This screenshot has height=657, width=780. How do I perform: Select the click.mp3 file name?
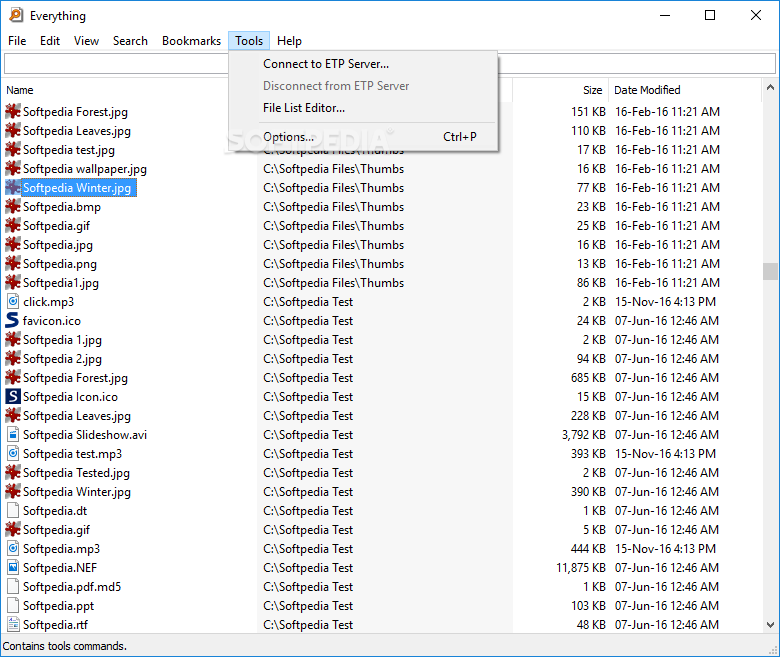pos(48,301)
